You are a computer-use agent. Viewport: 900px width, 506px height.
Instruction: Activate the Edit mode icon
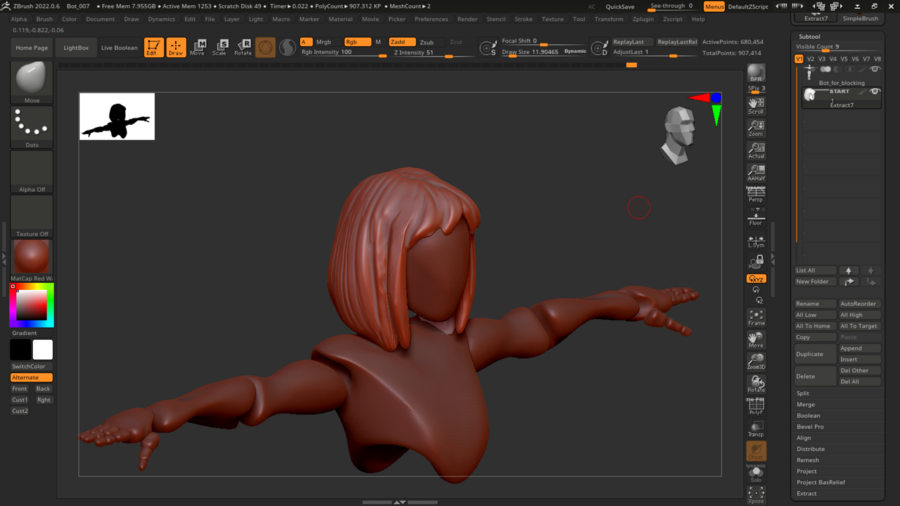click(153, 47)
